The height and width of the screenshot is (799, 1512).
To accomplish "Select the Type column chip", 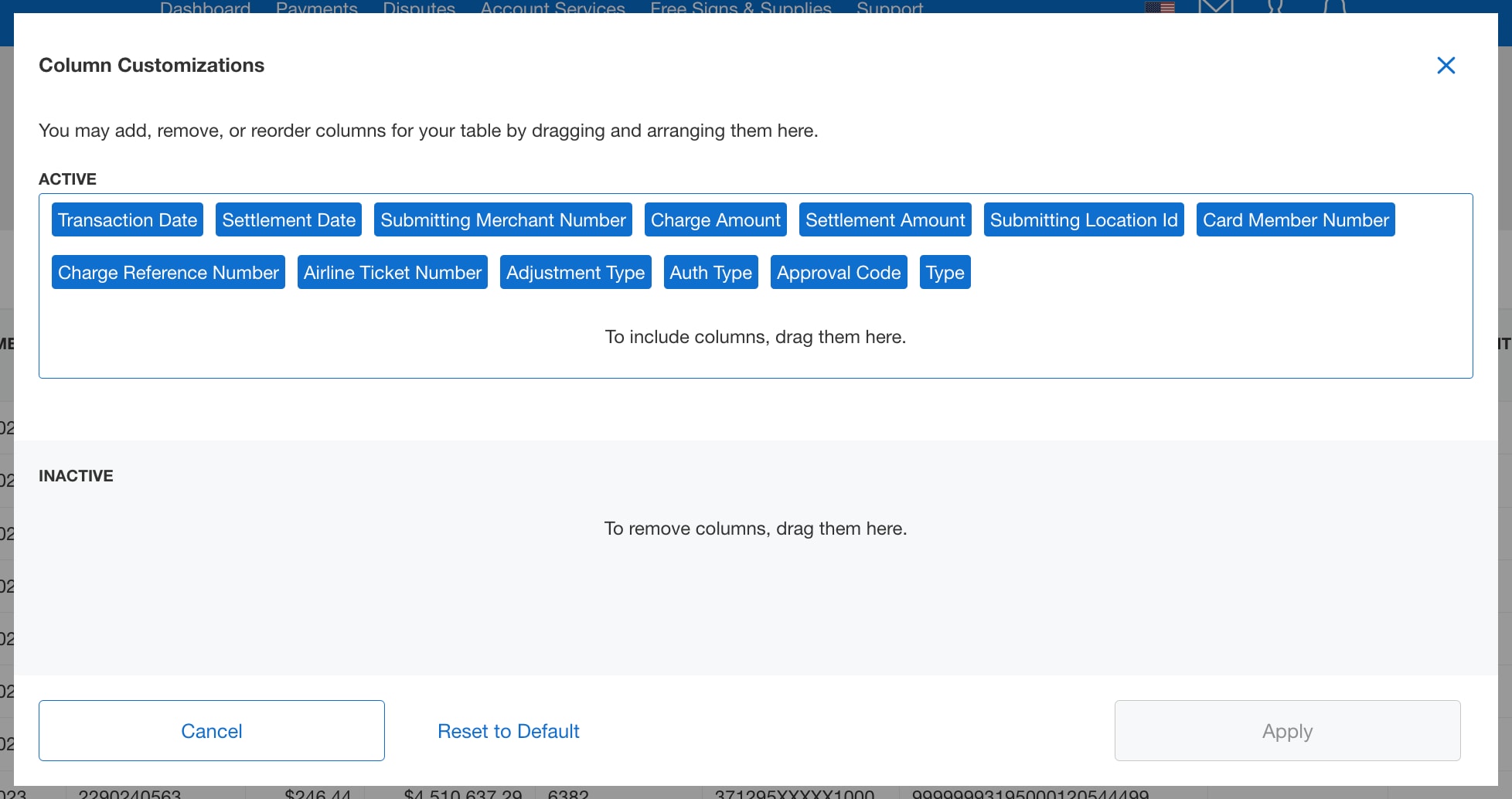I will 945,272.
